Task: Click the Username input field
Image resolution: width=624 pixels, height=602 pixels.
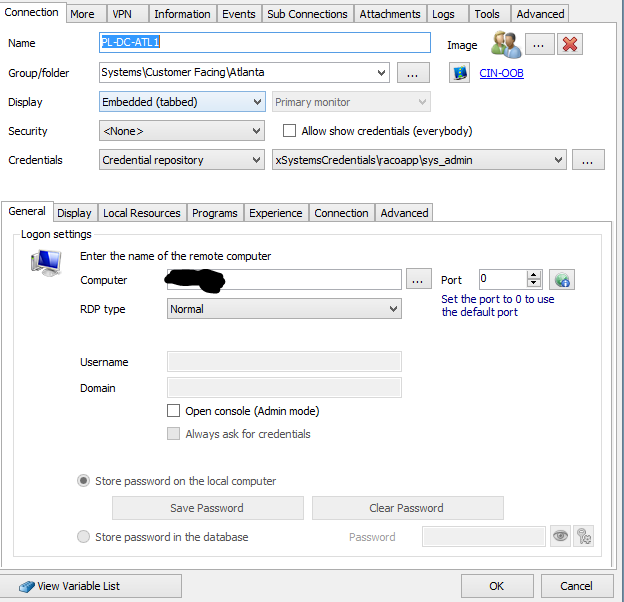Action: click(284, 362)
